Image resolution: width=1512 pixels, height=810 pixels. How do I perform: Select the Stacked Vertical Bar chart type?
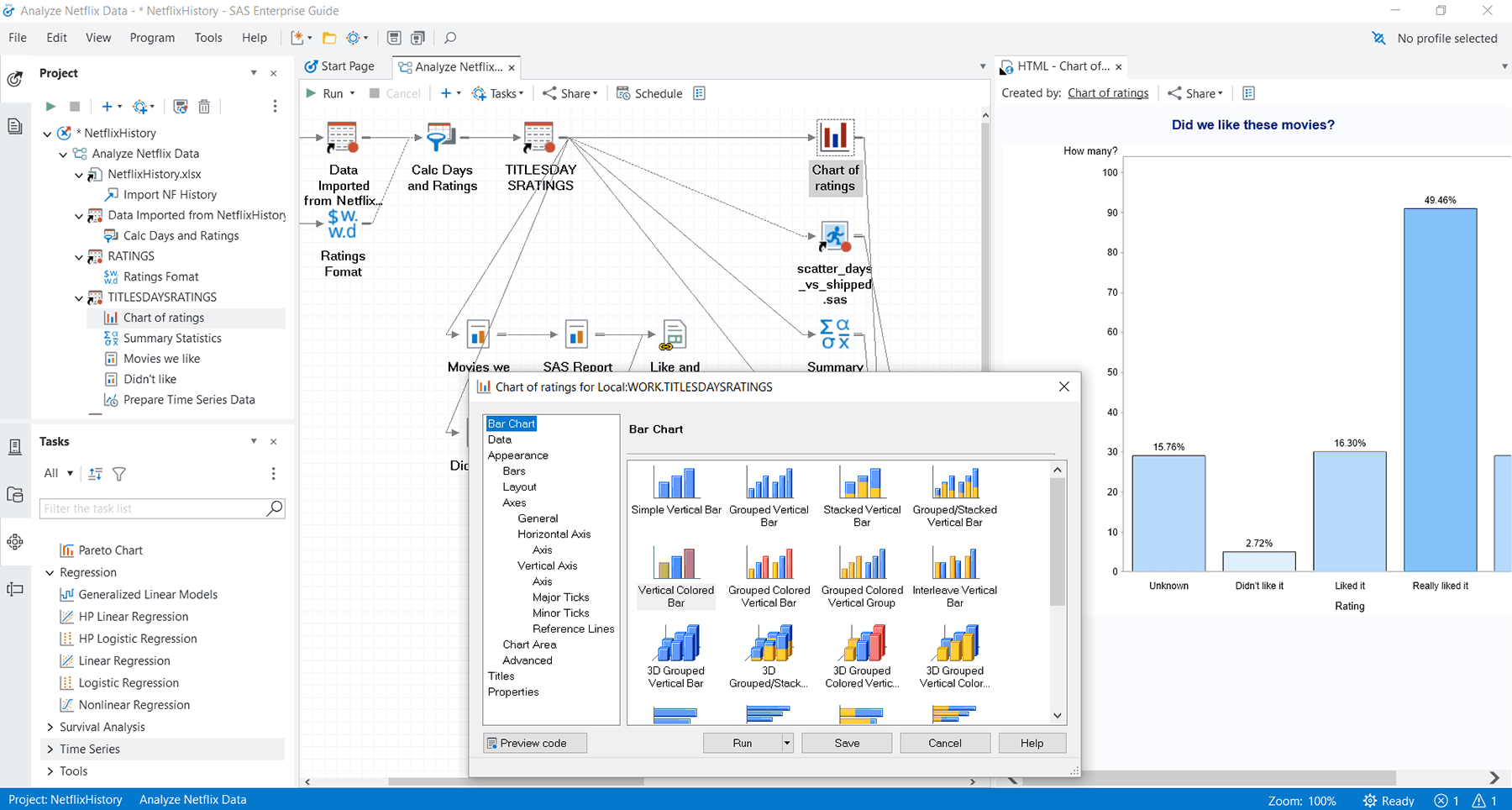pos(861,487)
